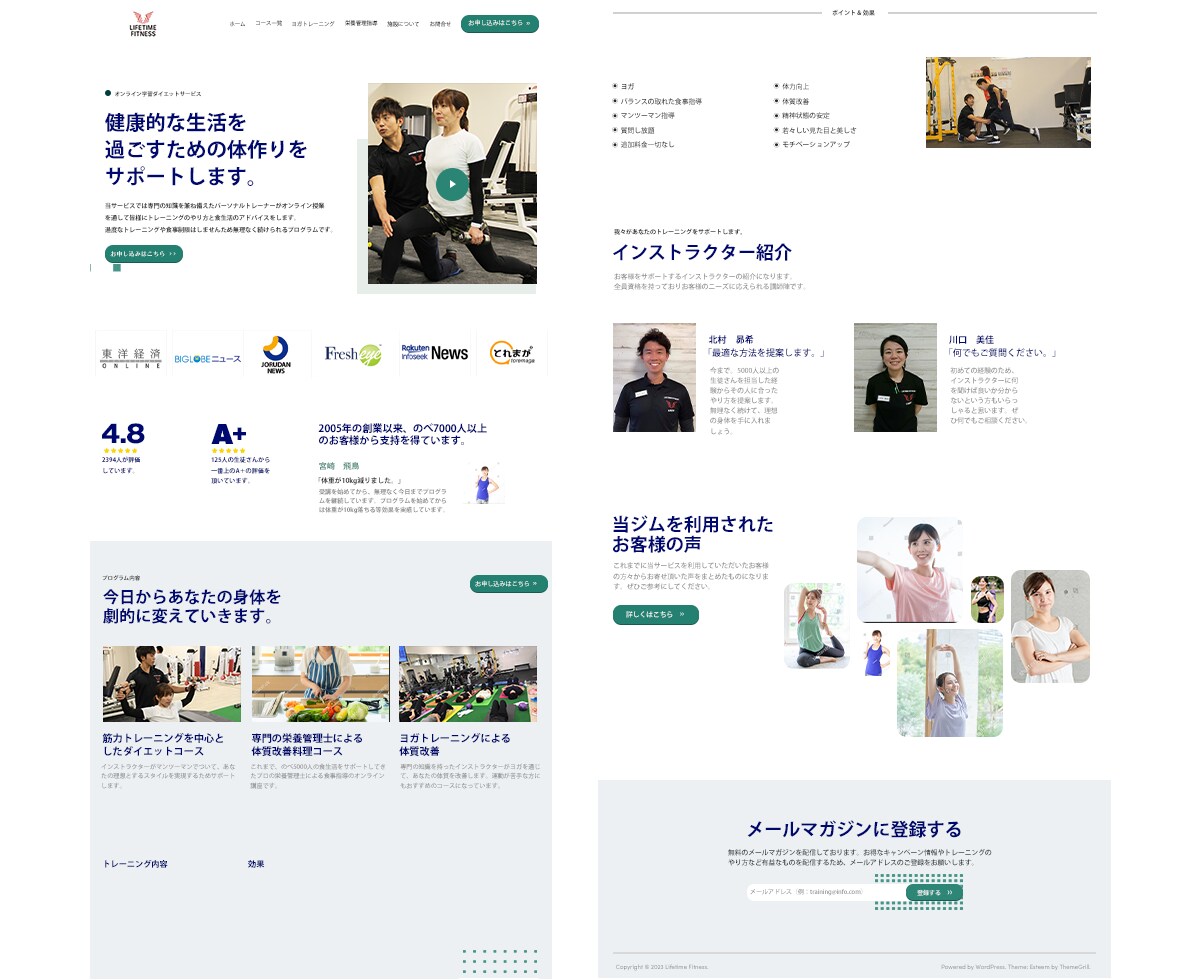Click the インストラクター紹介 heading

click(701, 252)
